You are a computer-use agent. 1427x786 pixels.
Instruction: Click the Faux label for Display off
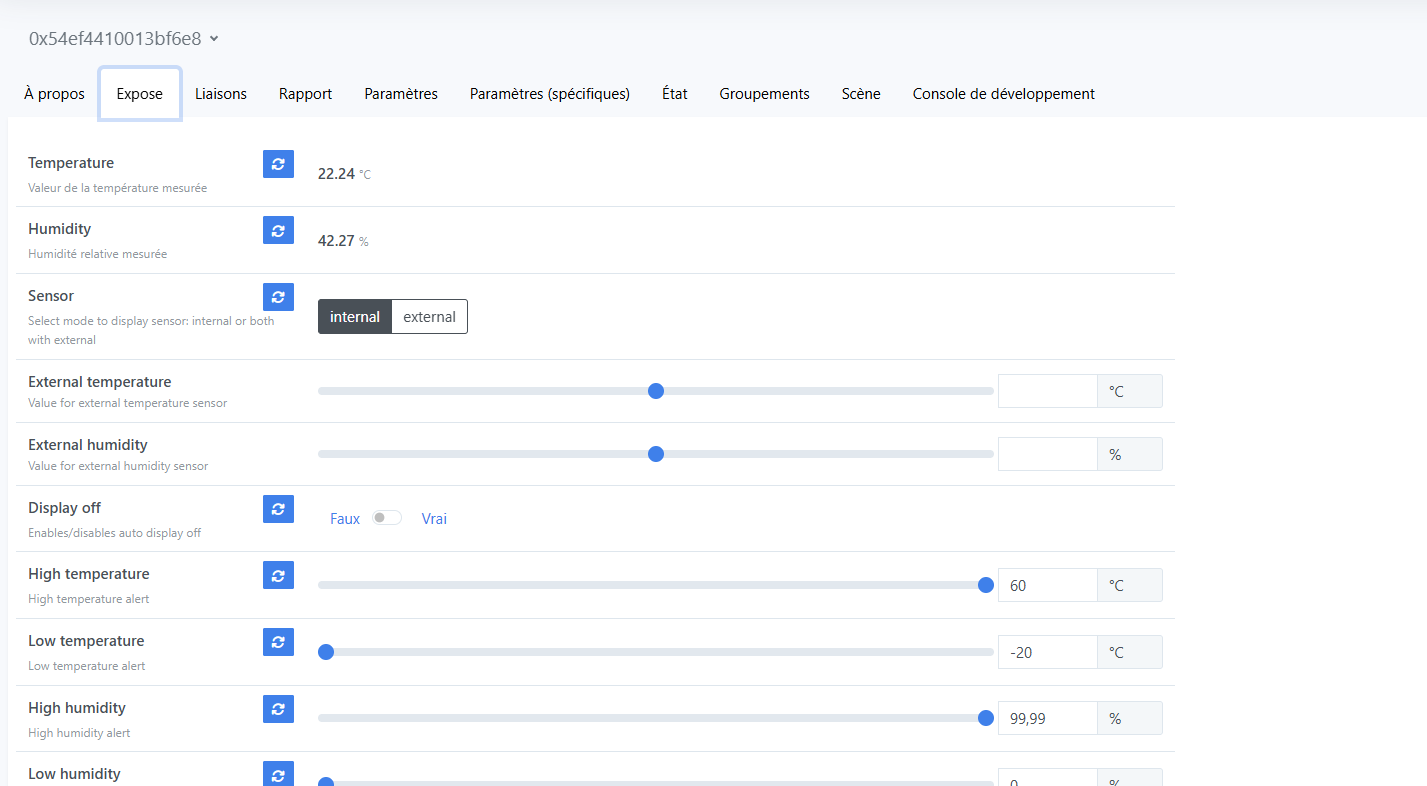(x=345, y=519)
